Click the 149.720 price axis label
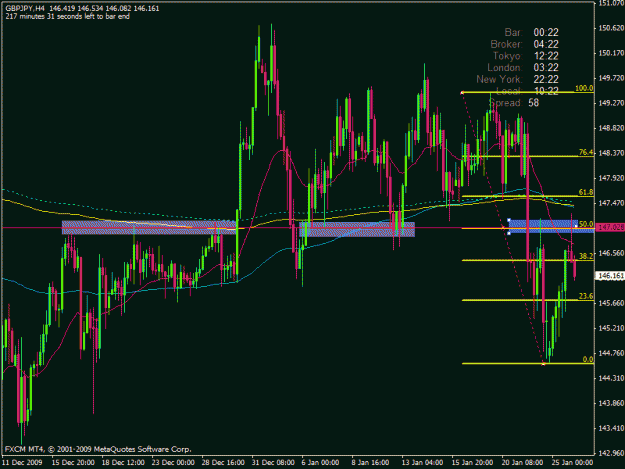This screenshot has width=625, height=469. (611, 78)
